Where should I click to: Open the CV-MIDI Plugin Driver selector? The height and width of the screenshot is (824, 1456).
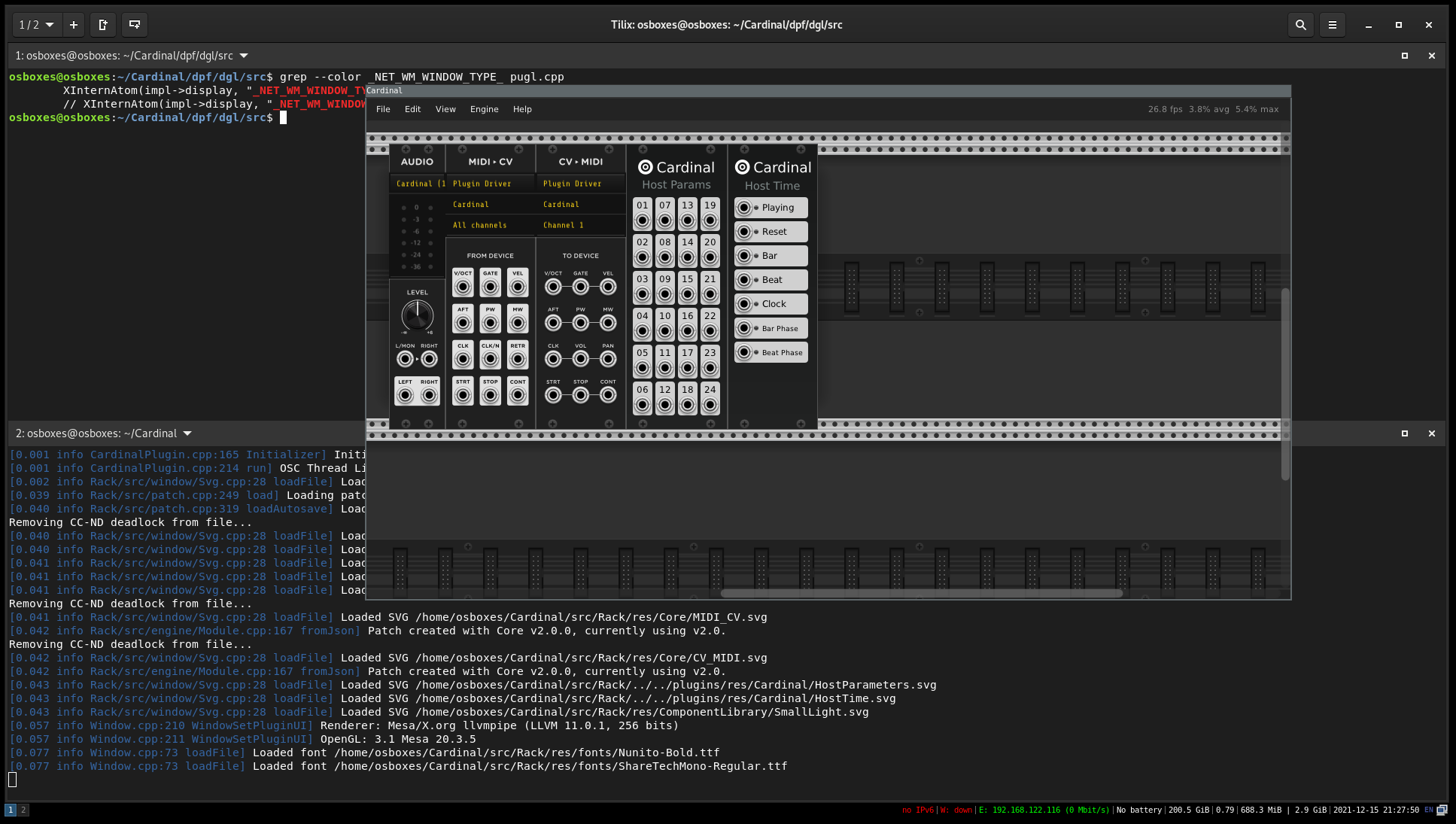pyautogui.click(x=580, y=184)
